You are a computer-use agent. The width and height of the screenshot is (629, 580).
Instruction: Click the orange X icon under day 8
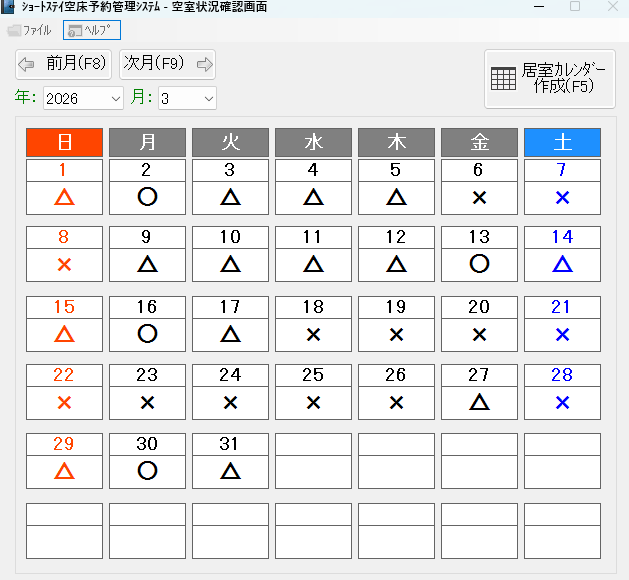(64, 265)
